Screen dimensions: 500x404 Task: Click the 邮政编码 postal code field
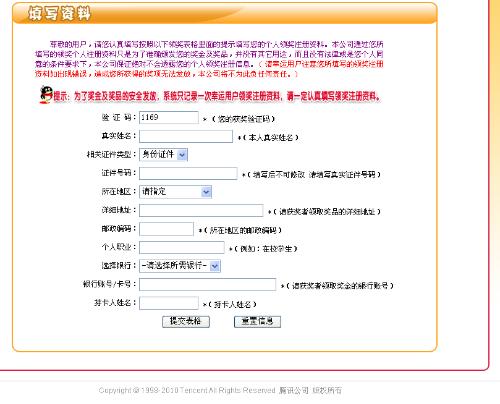(166, 229)
